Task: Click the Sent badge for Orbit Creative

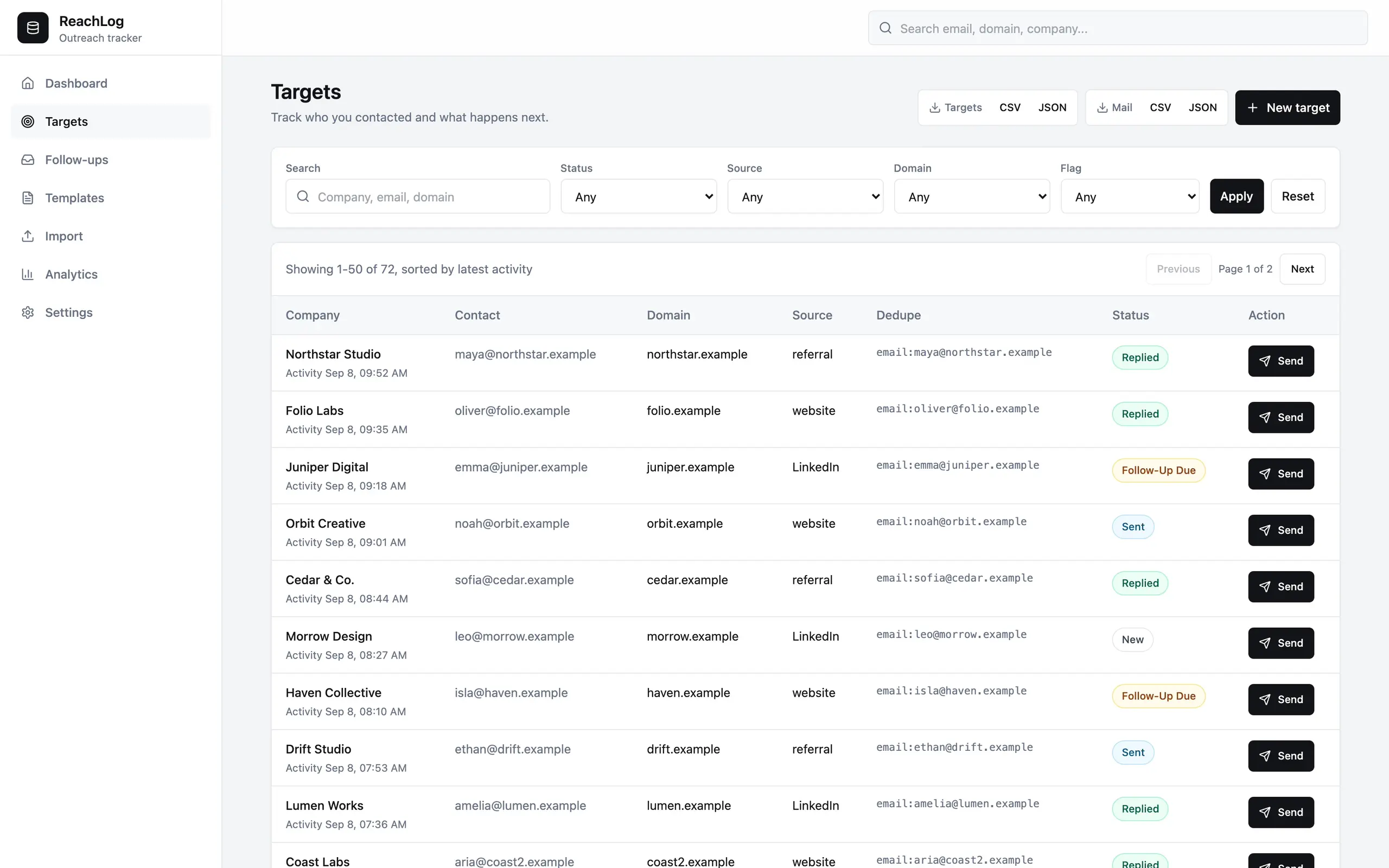Action: pos(1133,526)
